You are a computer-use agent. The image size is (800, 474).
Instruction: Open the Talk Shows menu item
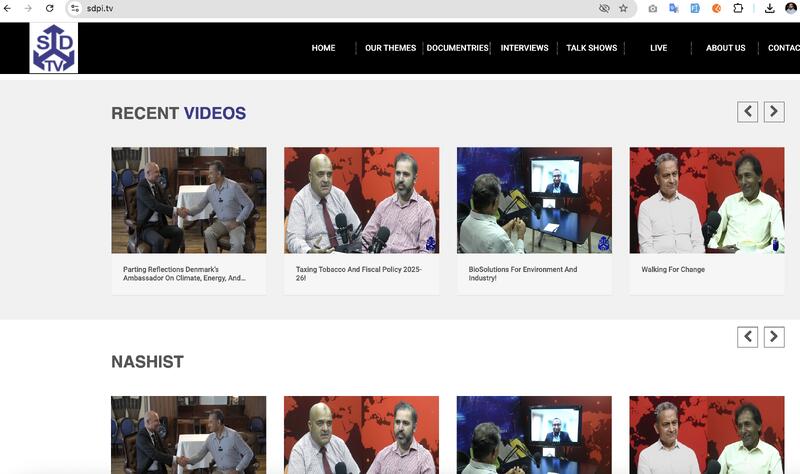click(591, 48)
